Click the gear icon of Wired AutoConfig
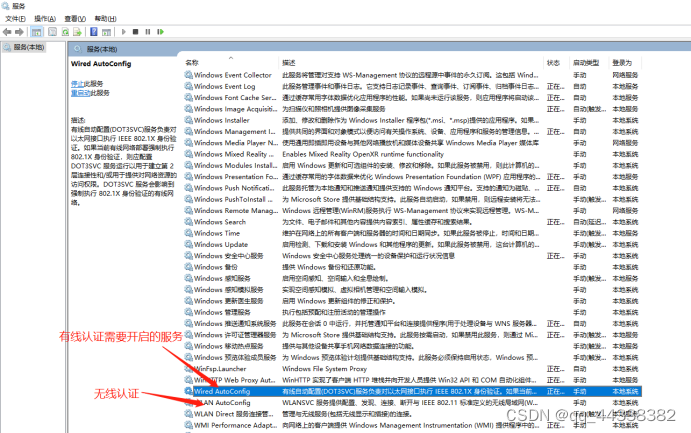The image size is (691, 433). pyautogui.click(x=189, y=391)
